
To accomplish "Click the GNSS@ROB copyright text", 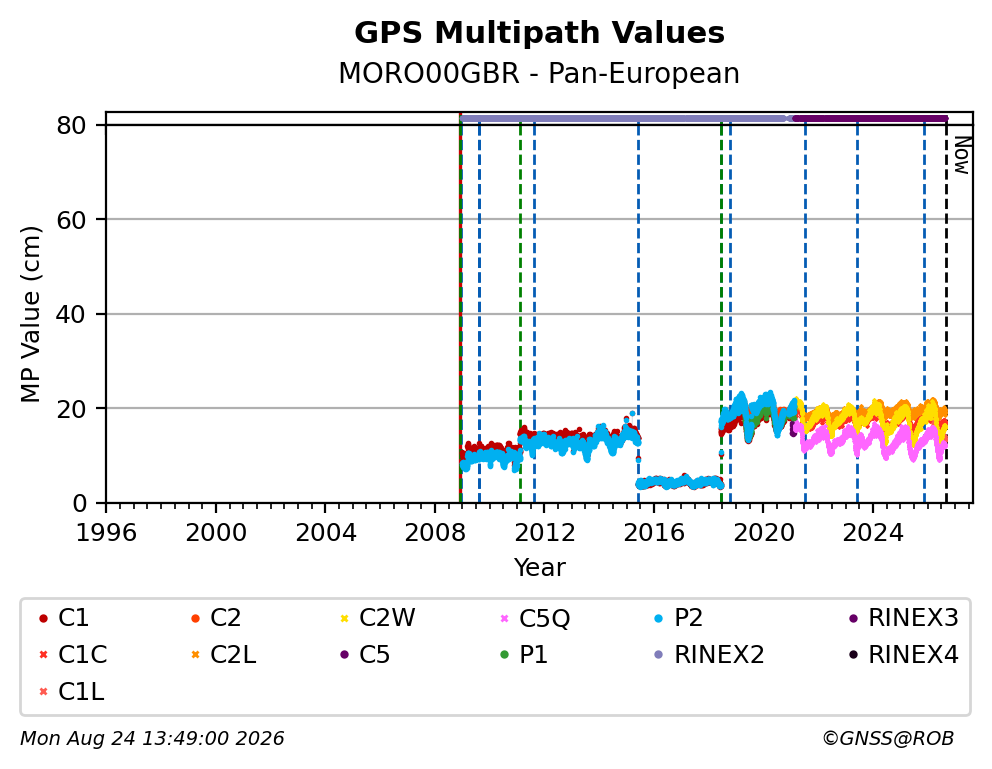I will tap(888, 738).
